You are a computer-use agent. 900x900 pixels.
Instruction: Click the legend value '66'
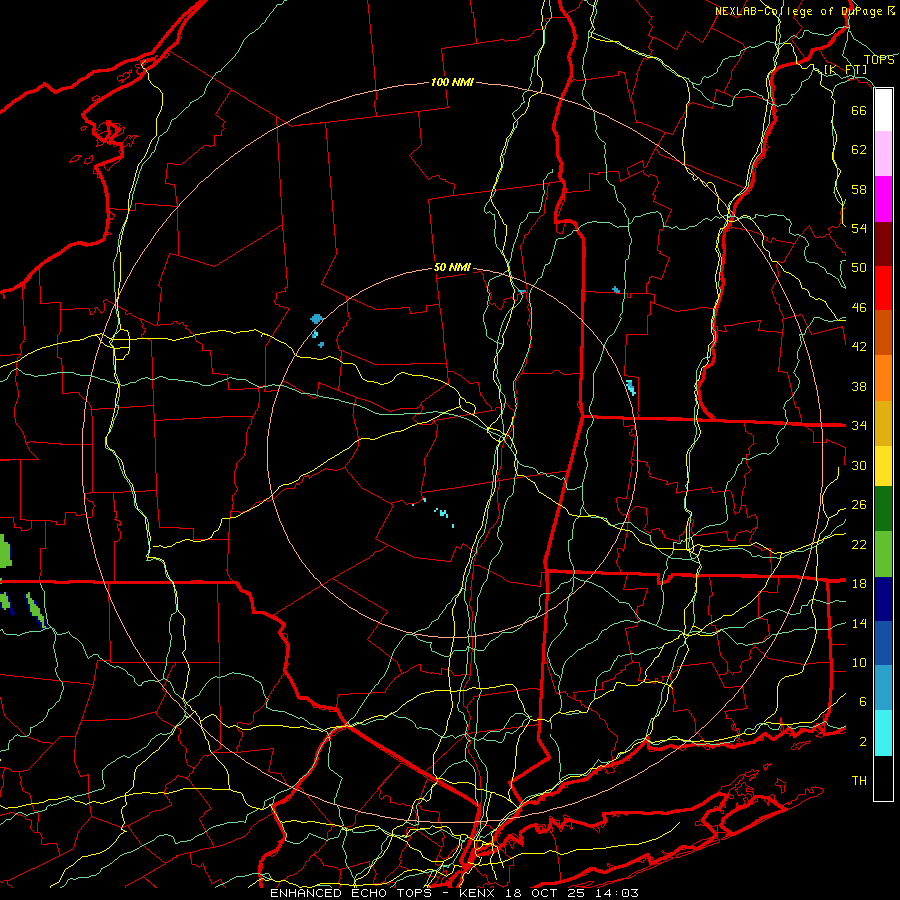coord(859,110)
